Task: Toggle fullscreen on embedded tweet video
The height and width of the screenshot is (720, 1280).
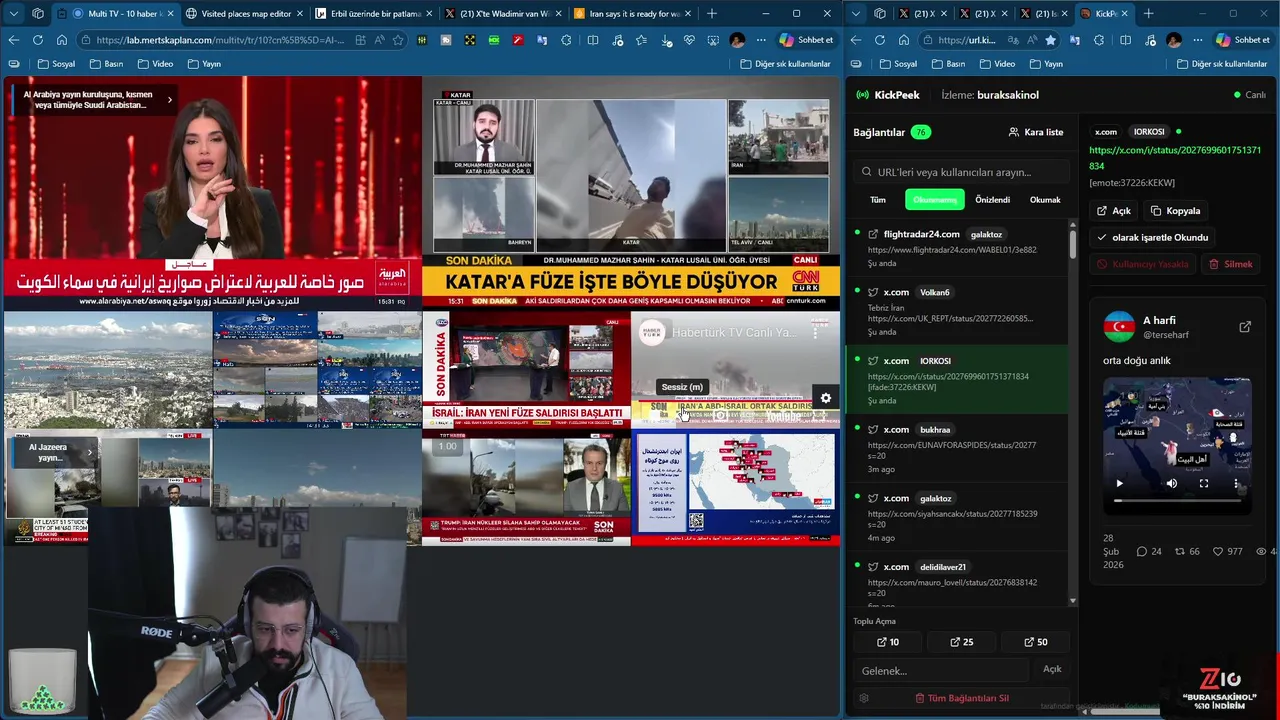Action: 1204,483
